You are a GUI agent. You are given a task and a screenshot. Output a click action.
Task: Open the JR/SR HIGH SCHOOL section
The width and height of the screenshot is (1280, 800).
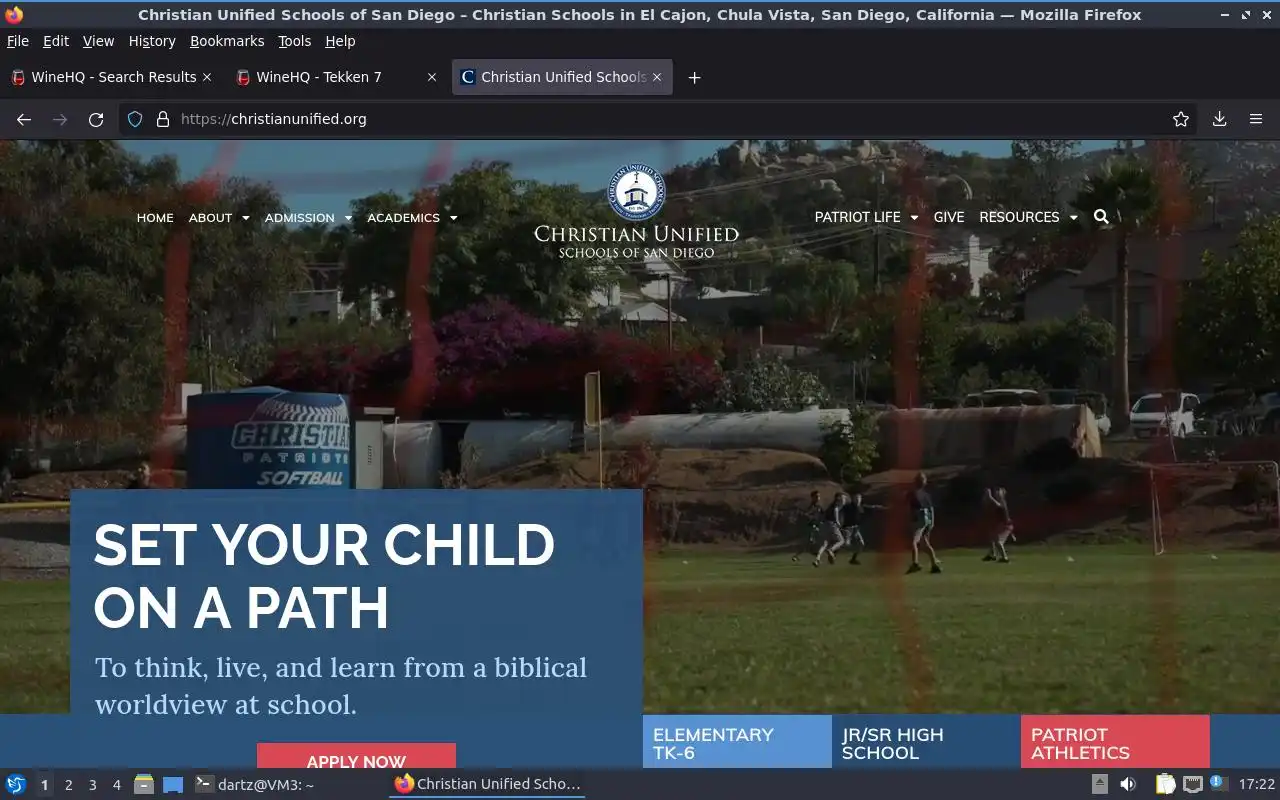[x=926, y=742]
